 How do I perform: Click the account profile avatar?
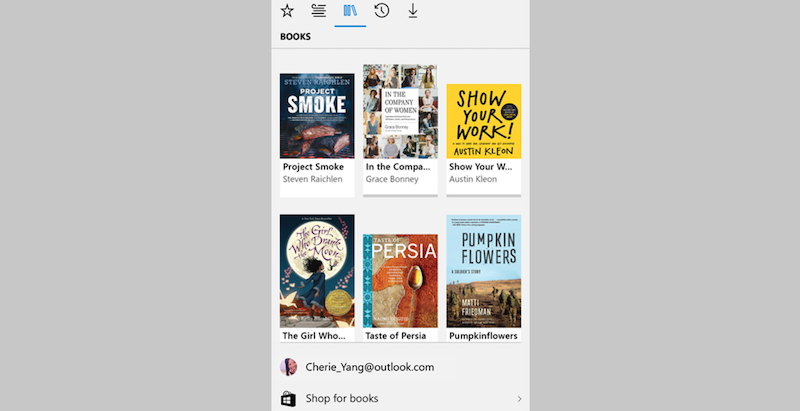[288, 367]
